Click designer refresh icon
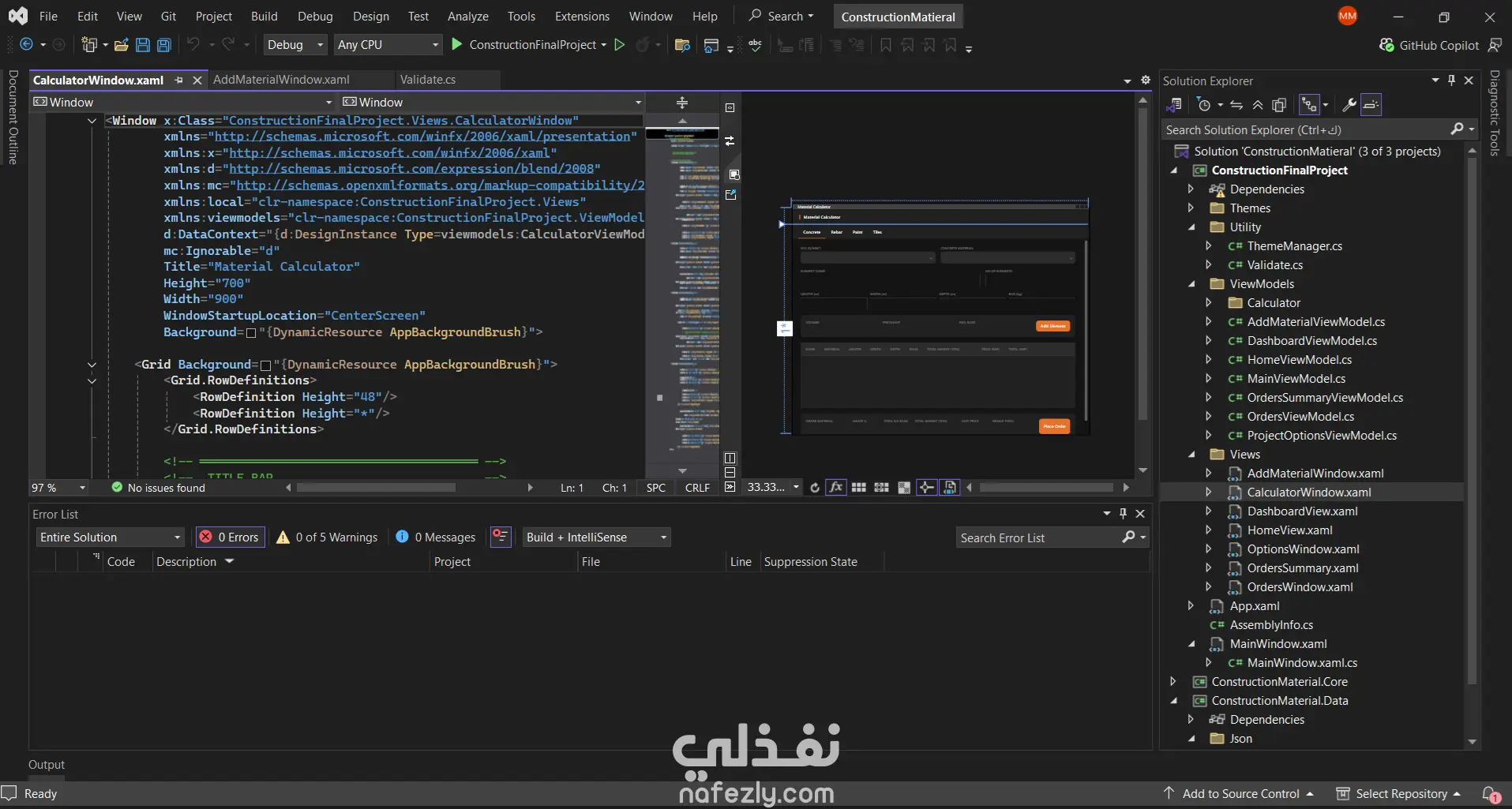Screen dimensions: 1512x809 [815, 488]
